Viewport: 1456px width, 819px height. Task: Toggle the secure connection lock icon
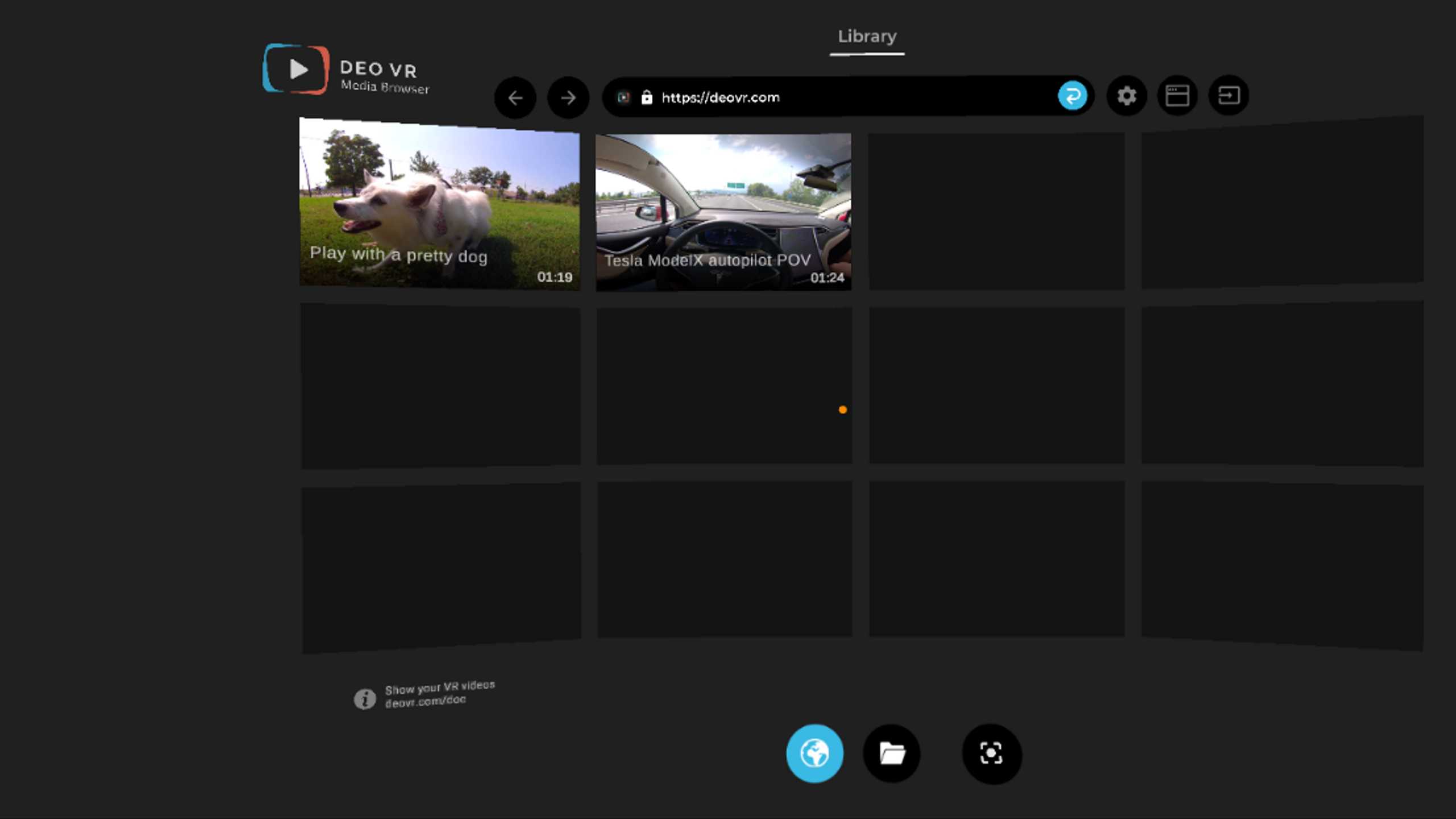(648, 97)
